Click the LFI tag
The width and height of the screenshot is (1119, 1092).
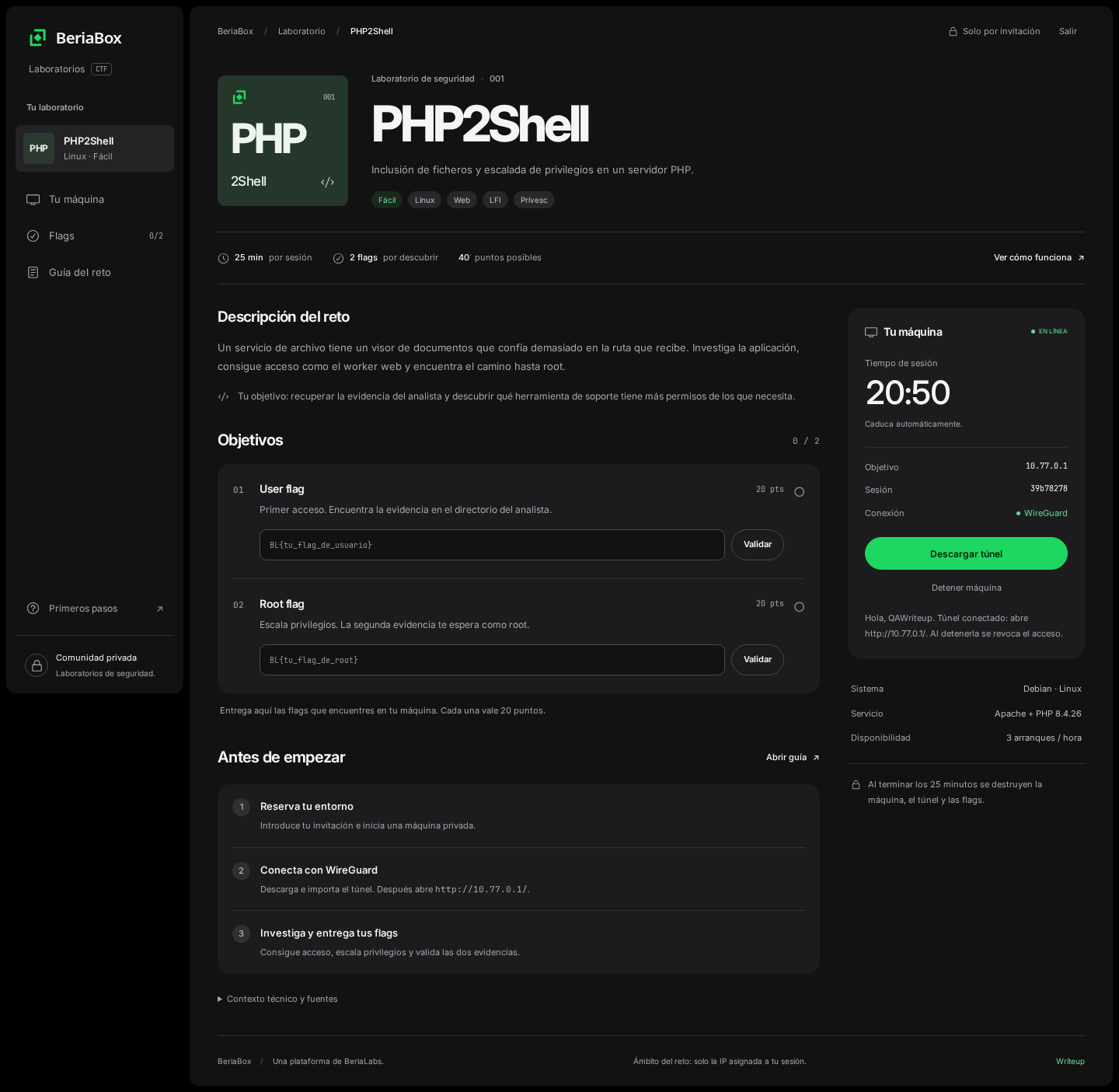(495, 200)
